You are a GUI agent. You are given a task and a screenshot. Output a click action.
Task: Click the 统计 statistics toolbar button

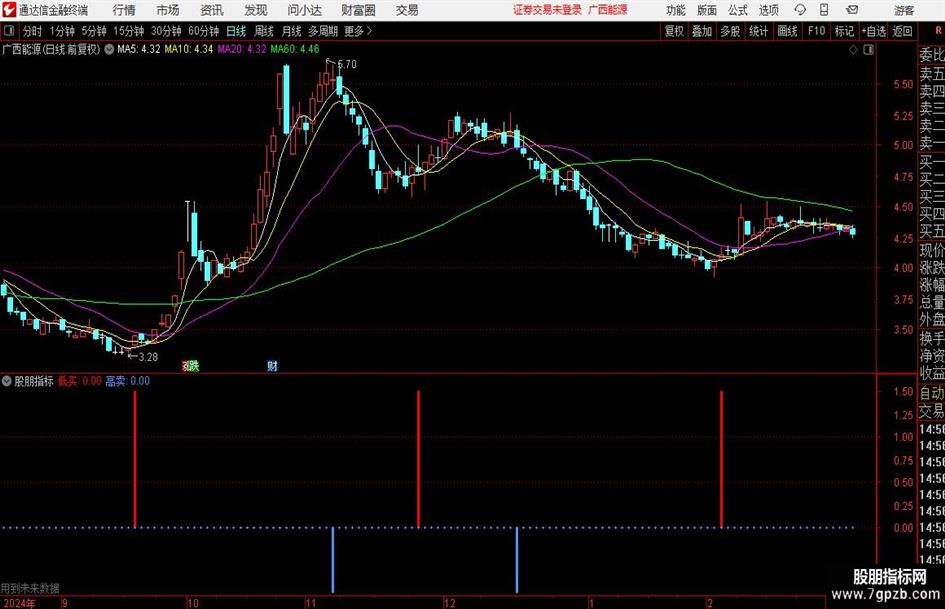pos(758,31)
